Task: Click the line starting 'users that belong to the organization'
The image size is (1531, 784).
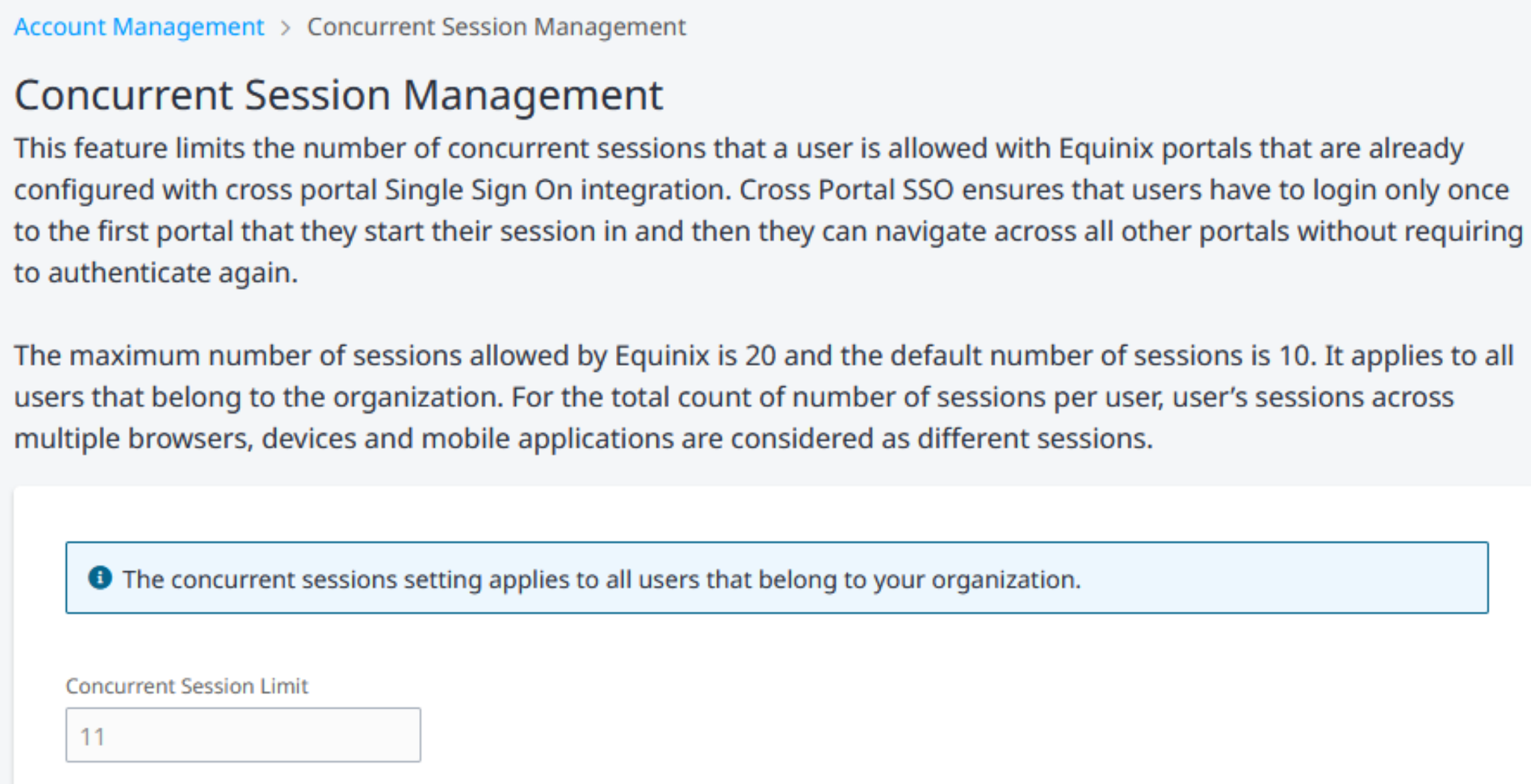Action: point(734,398)
